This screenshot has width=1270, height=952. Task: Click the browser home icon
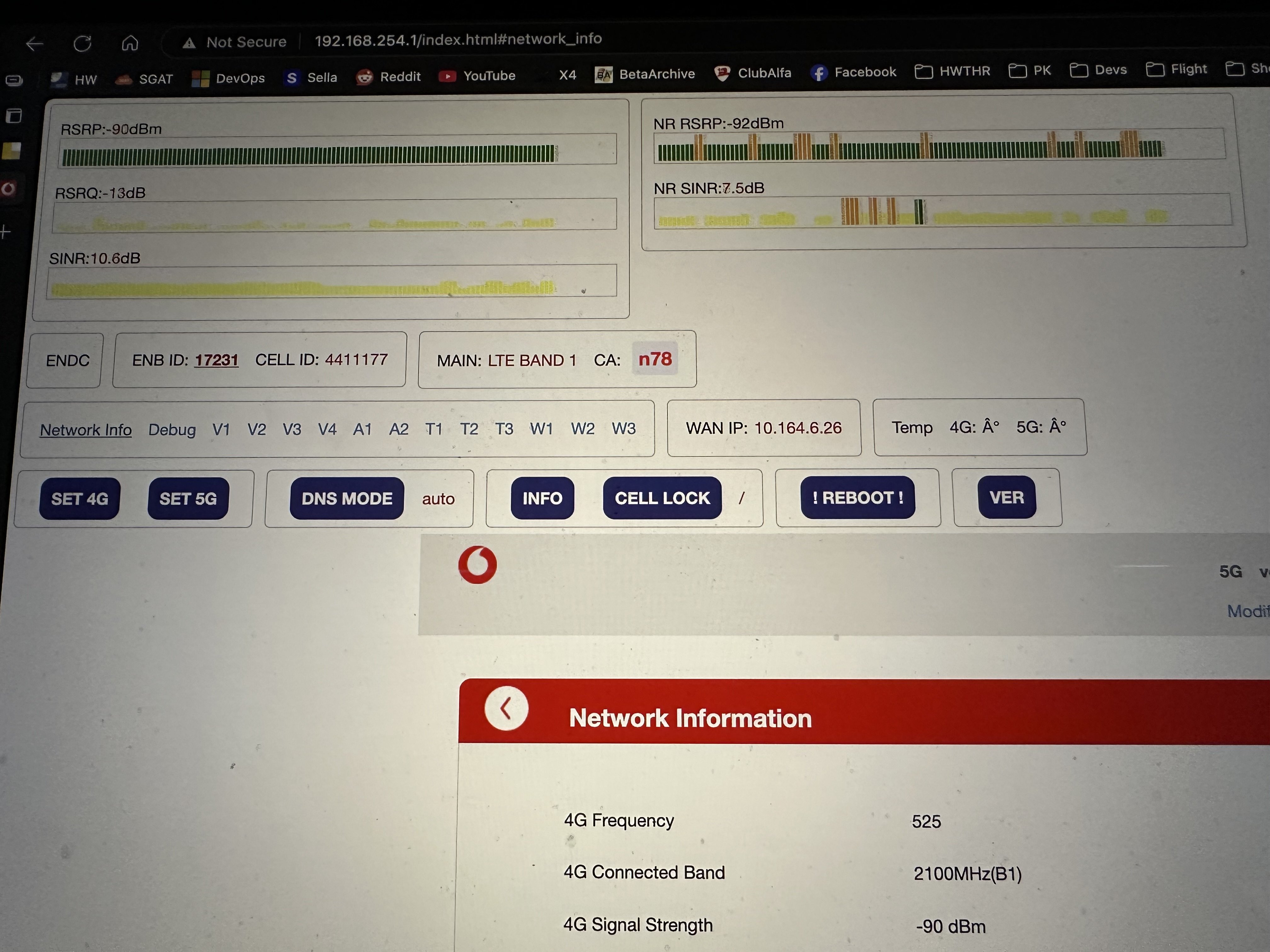[130, 43]
